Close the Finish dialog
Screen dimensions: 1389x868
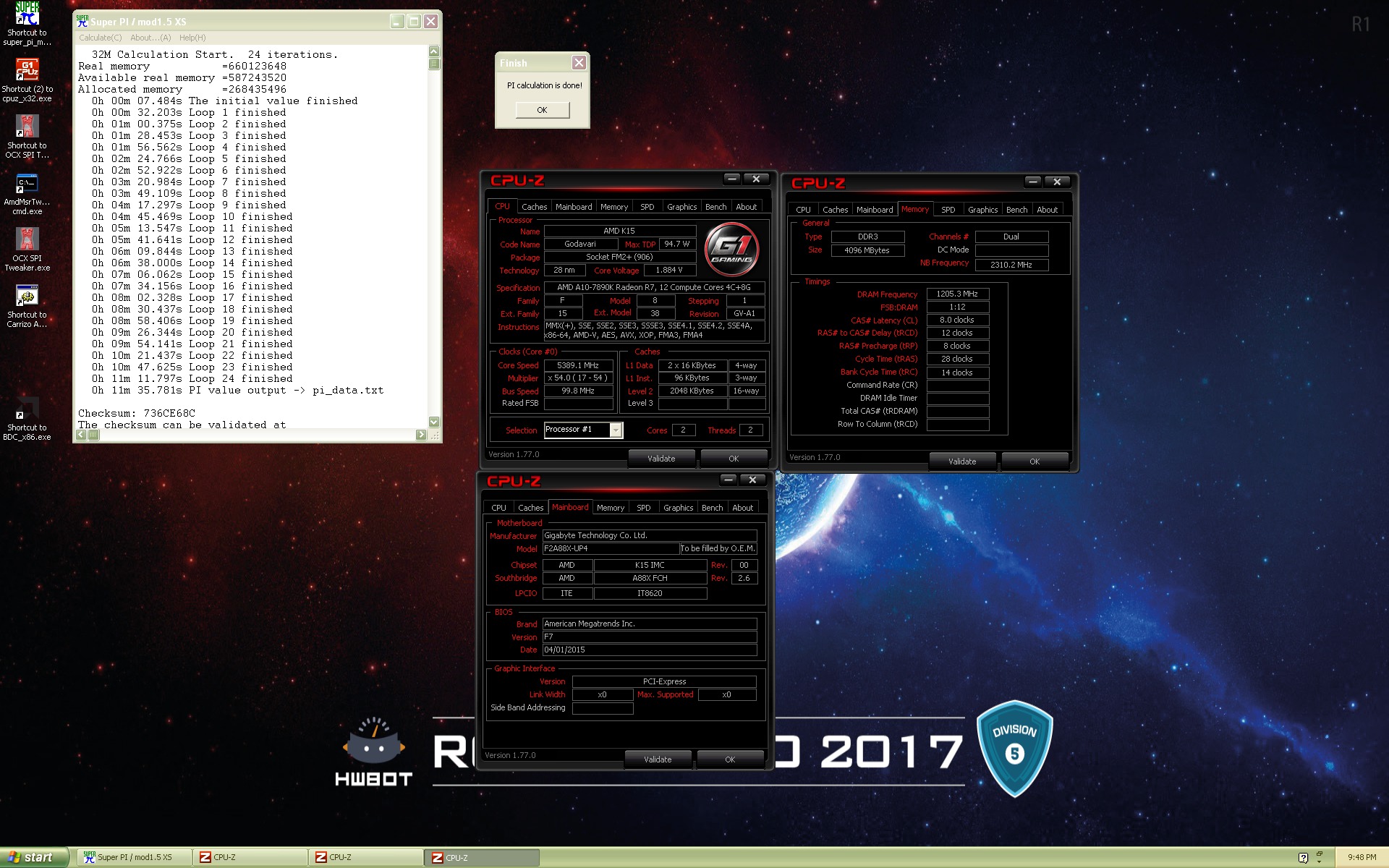pos(579,63)
